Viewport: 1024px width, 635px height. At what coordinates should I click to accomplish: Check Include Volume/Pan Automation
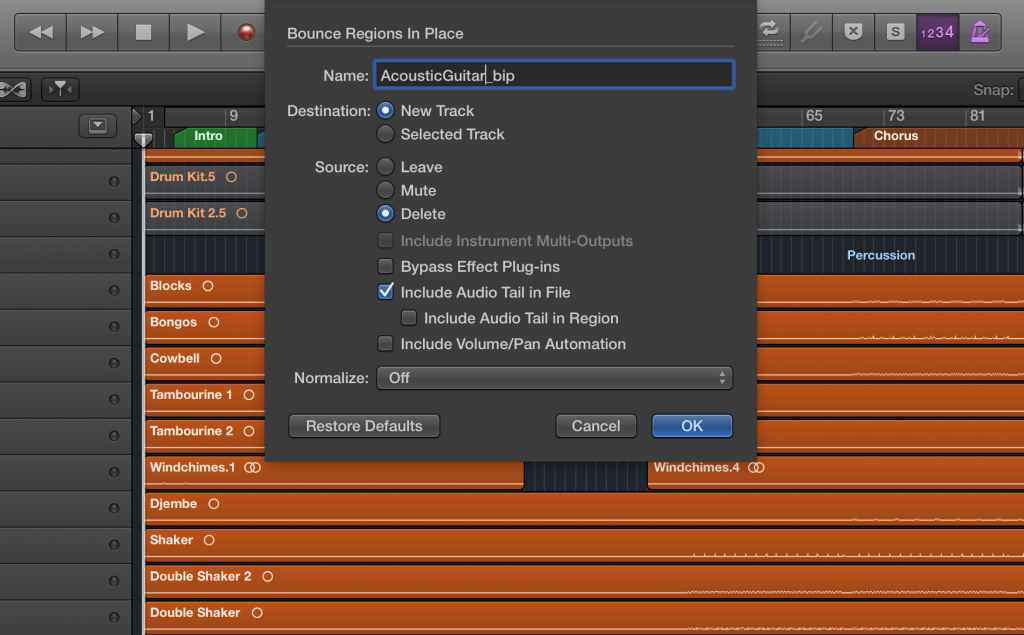point(385,344)
